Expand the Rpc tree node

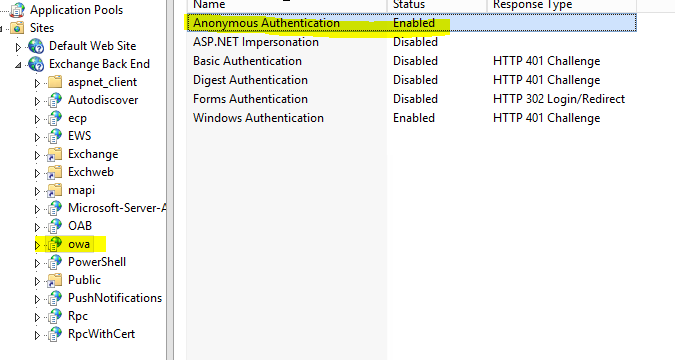pos(37,318)
